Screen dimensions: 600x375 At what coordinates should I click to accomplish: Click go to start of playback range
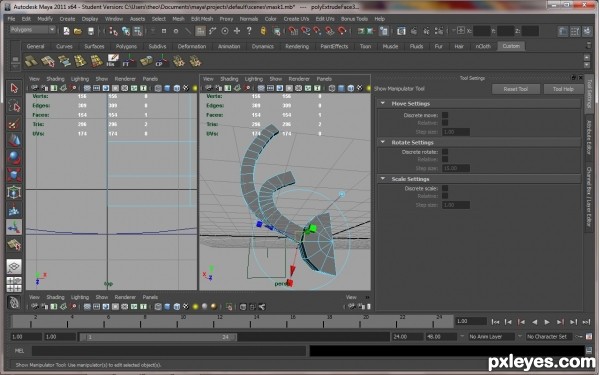click(x=495, y=322)
